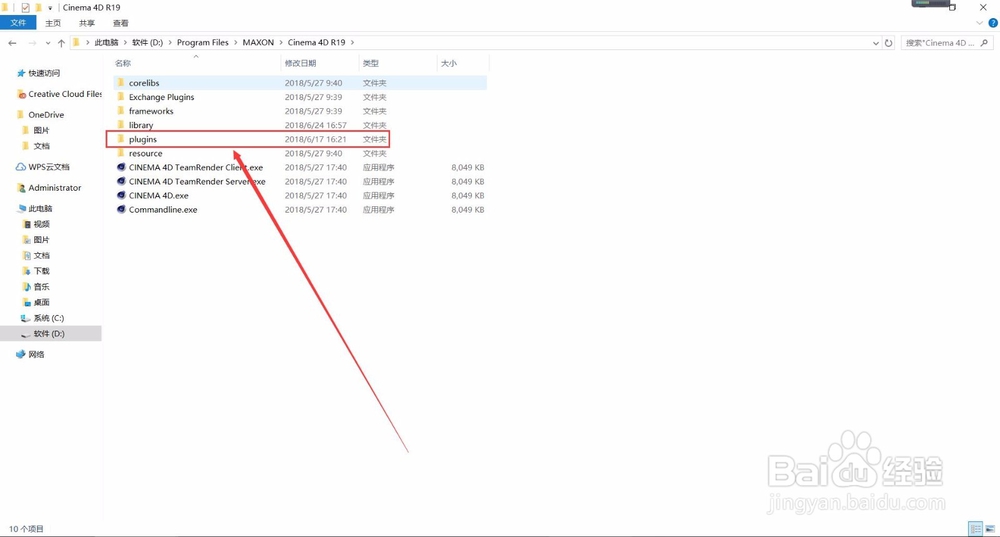
Task: Click the title bar properties checkmark icon
Action: pyautogui.click(x=25, y=8)
